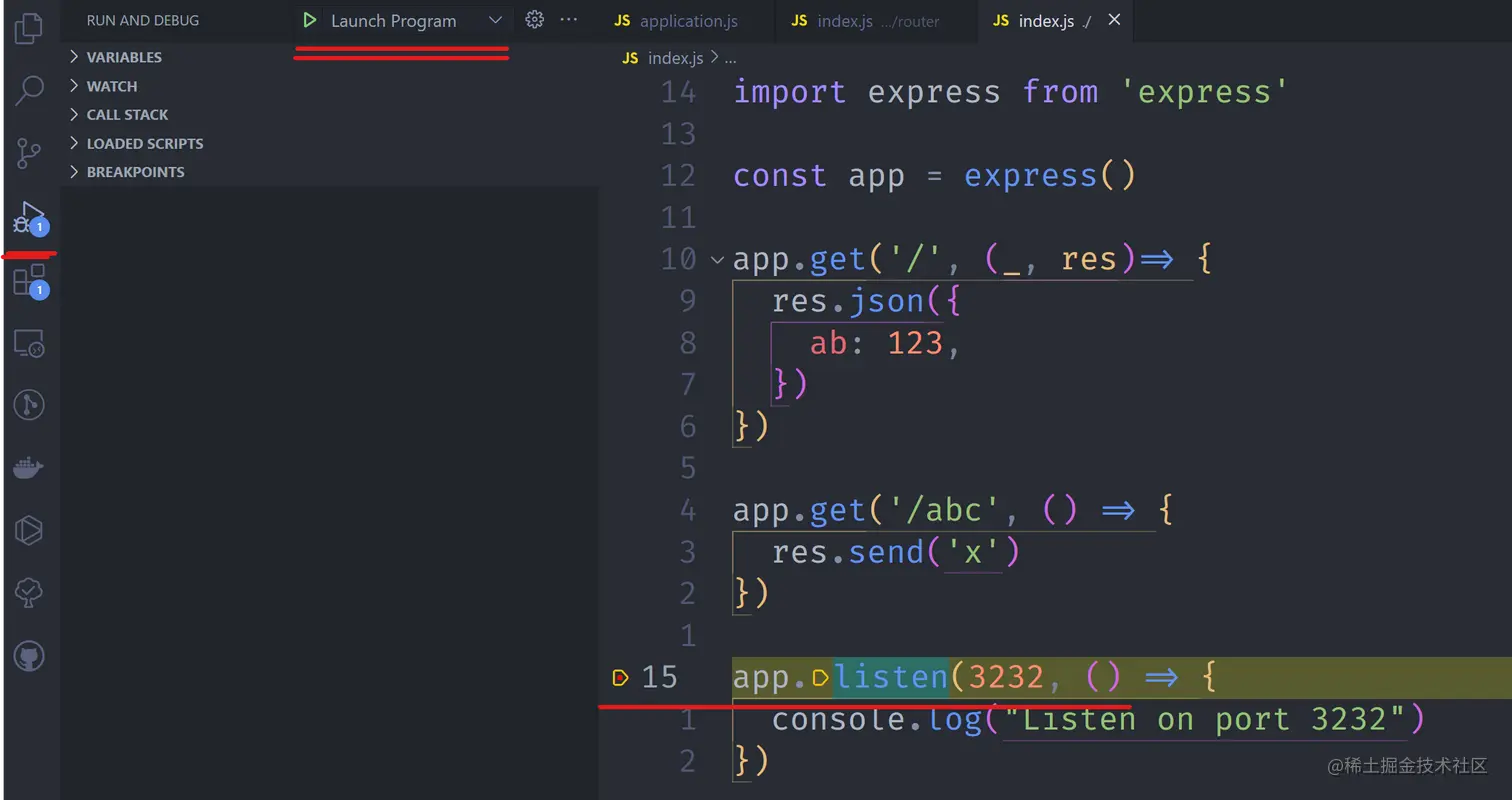Click index.js in the breadcrumb bar
Screen dimensions: 1512x800
[674, 57]
